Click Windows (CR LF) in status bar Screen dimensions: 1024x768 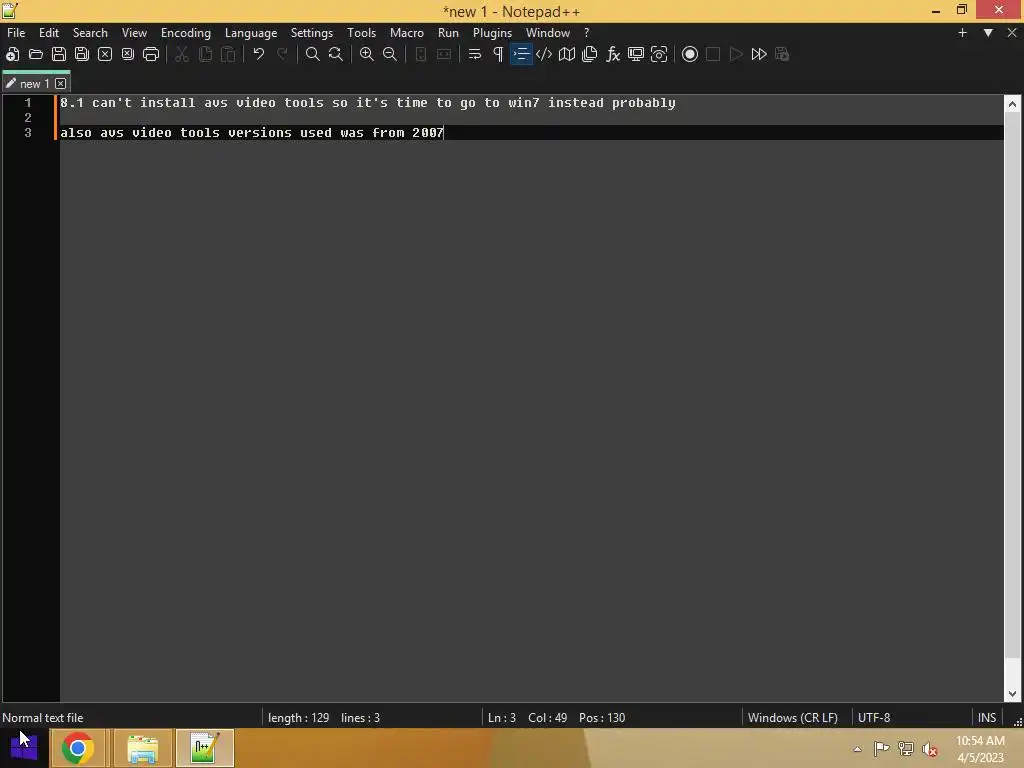point(792,718)
